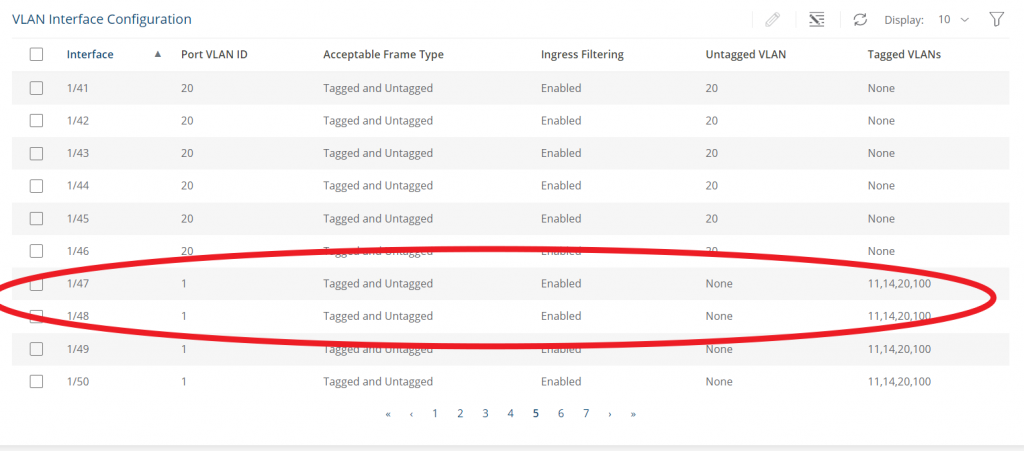Click the previous page arrow
The height and width of the screenshot is (451, 1024).
pos(411,414)
